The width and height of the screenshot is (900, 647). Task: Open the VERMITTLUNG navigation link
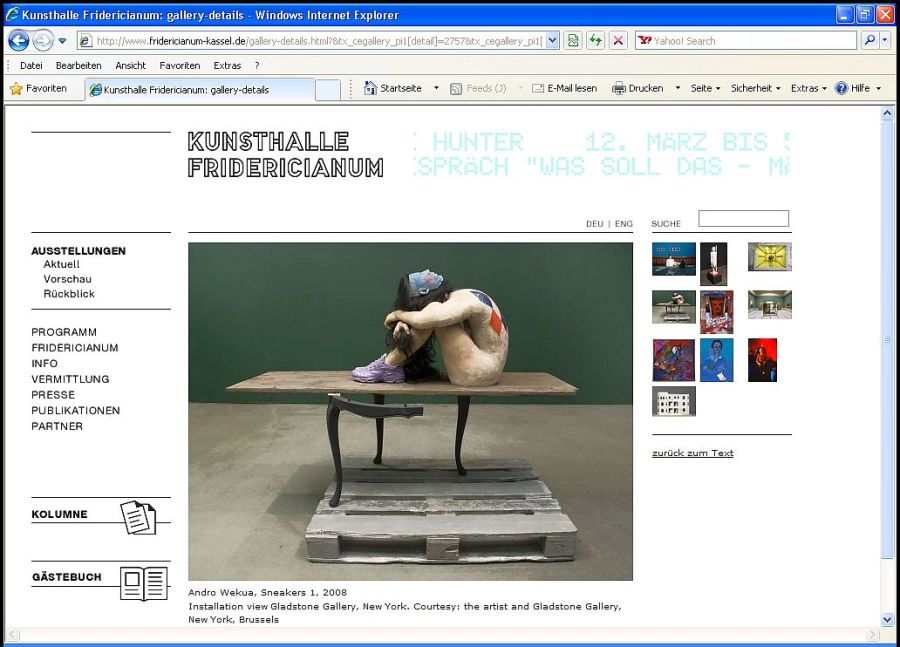(70, 379)
